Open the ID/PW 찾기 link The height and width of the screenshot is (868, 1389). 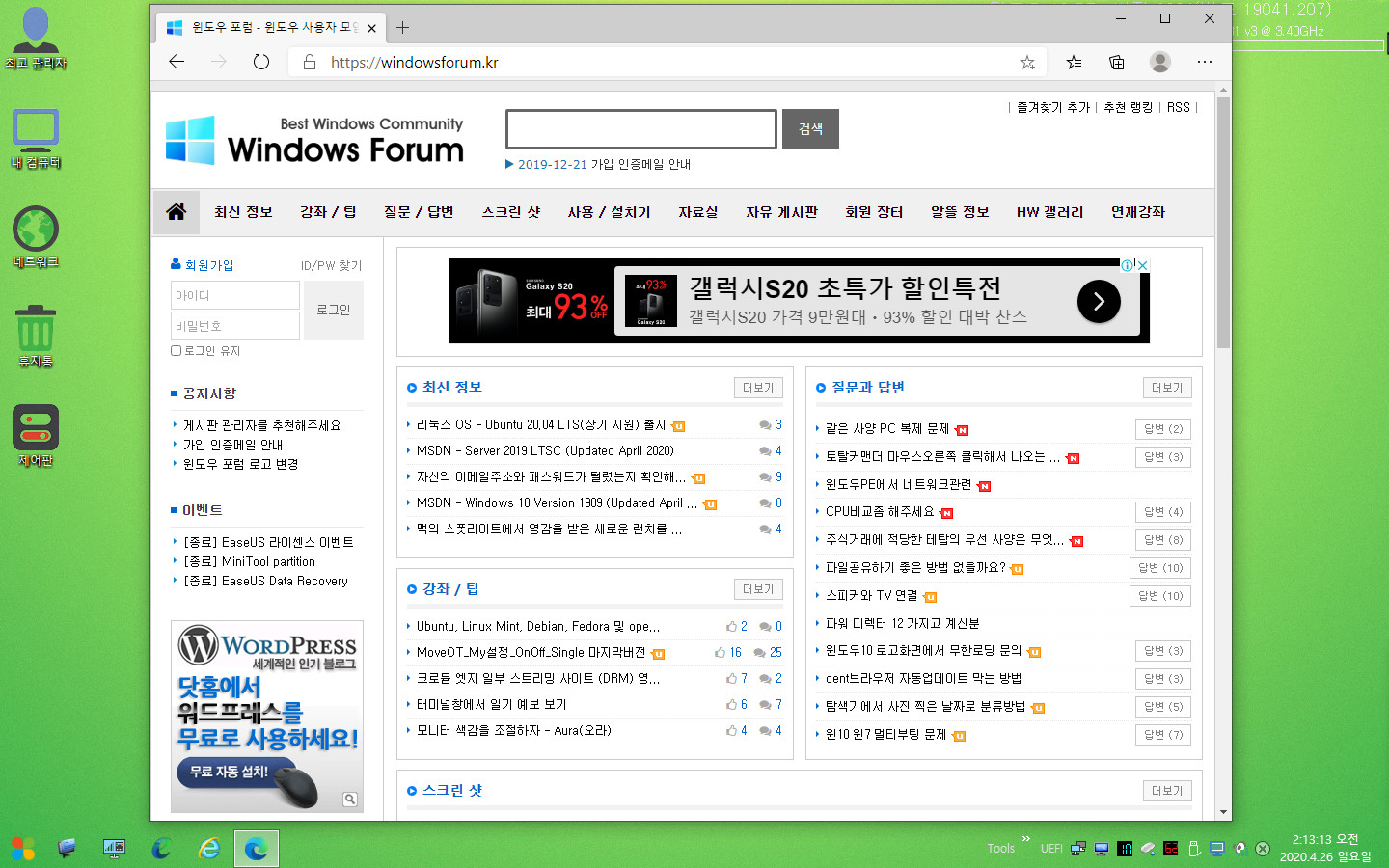tap(331, 265)
